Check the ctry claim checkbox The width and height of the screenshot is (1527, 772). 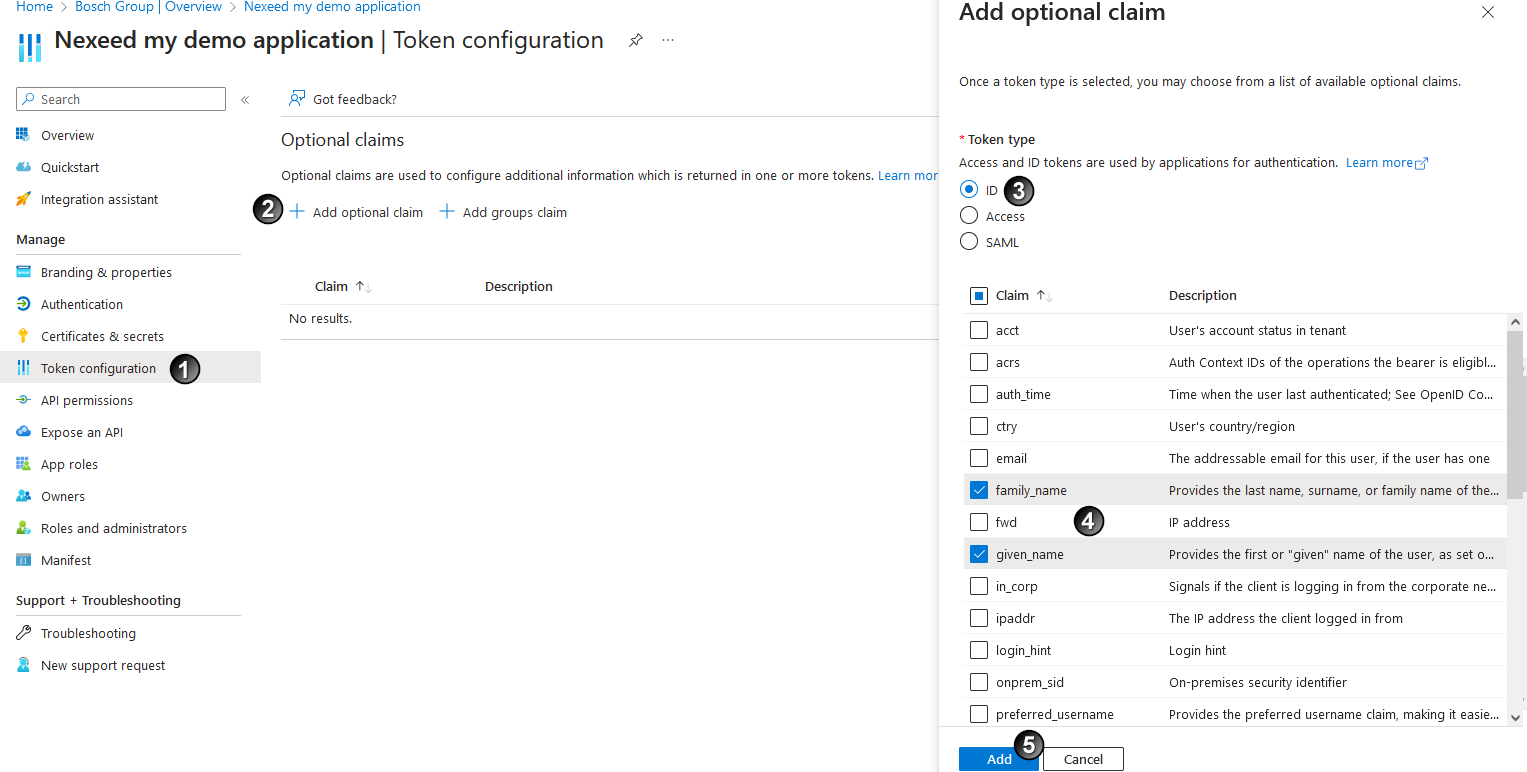pos(979,426)
